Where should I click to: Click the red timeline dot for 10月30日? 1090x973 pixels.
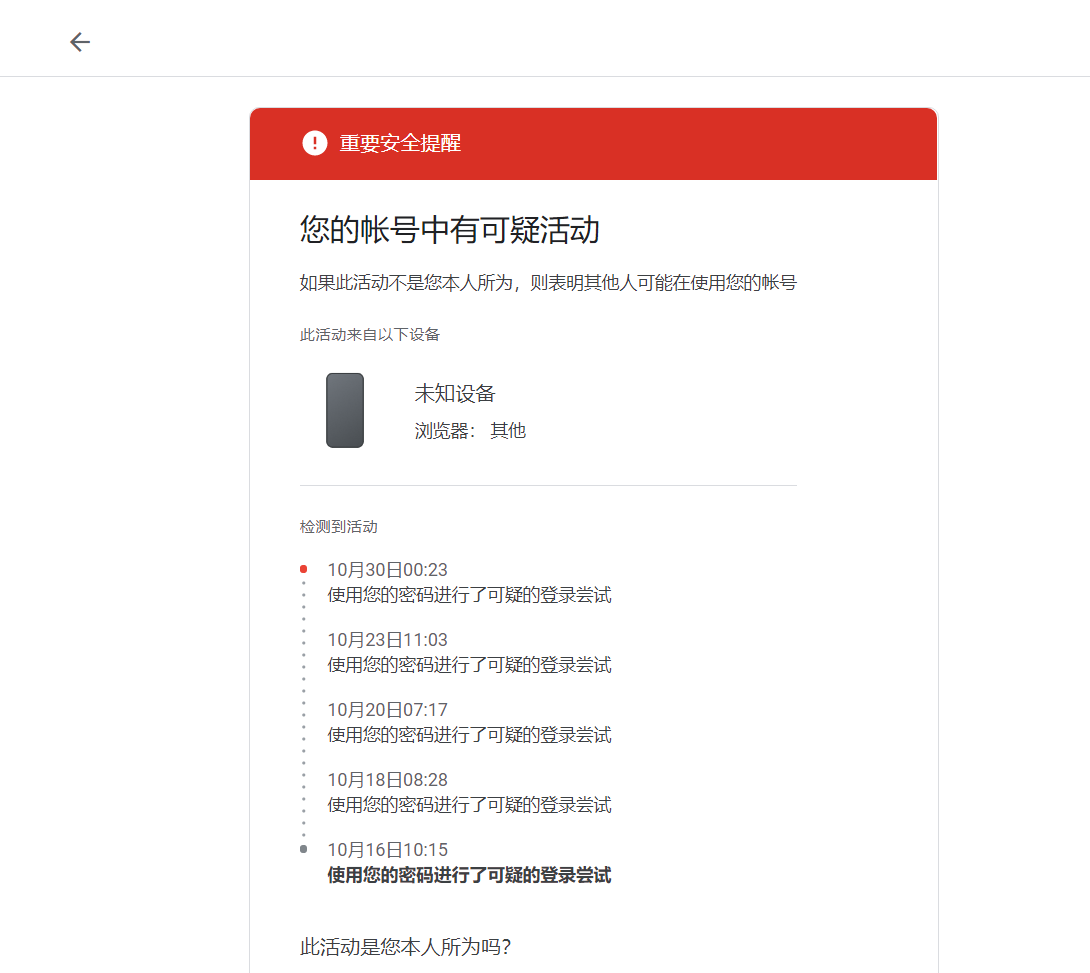[x=304, y=569]
